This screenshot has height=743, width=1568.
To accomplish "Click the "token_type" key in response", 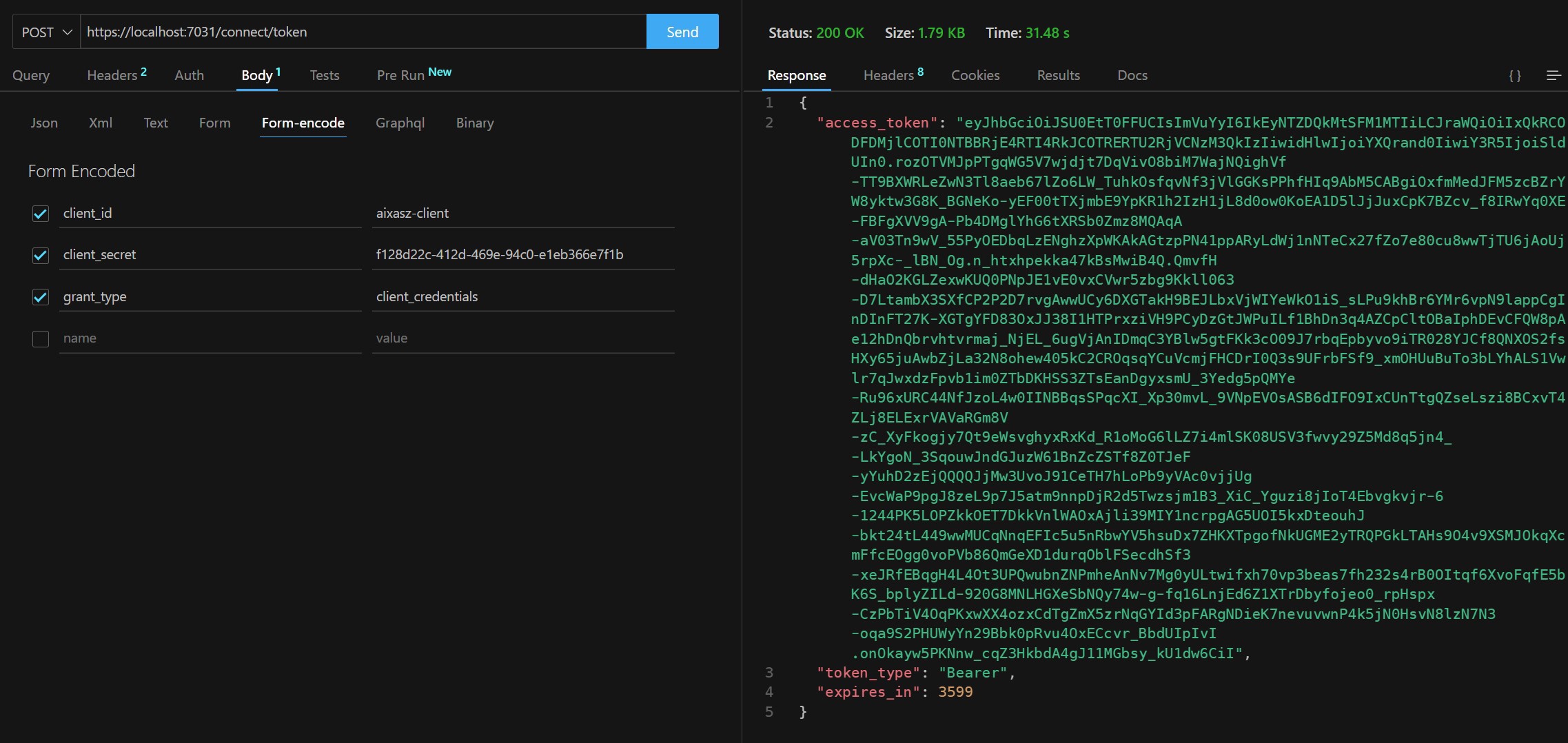I will [868, 673].
